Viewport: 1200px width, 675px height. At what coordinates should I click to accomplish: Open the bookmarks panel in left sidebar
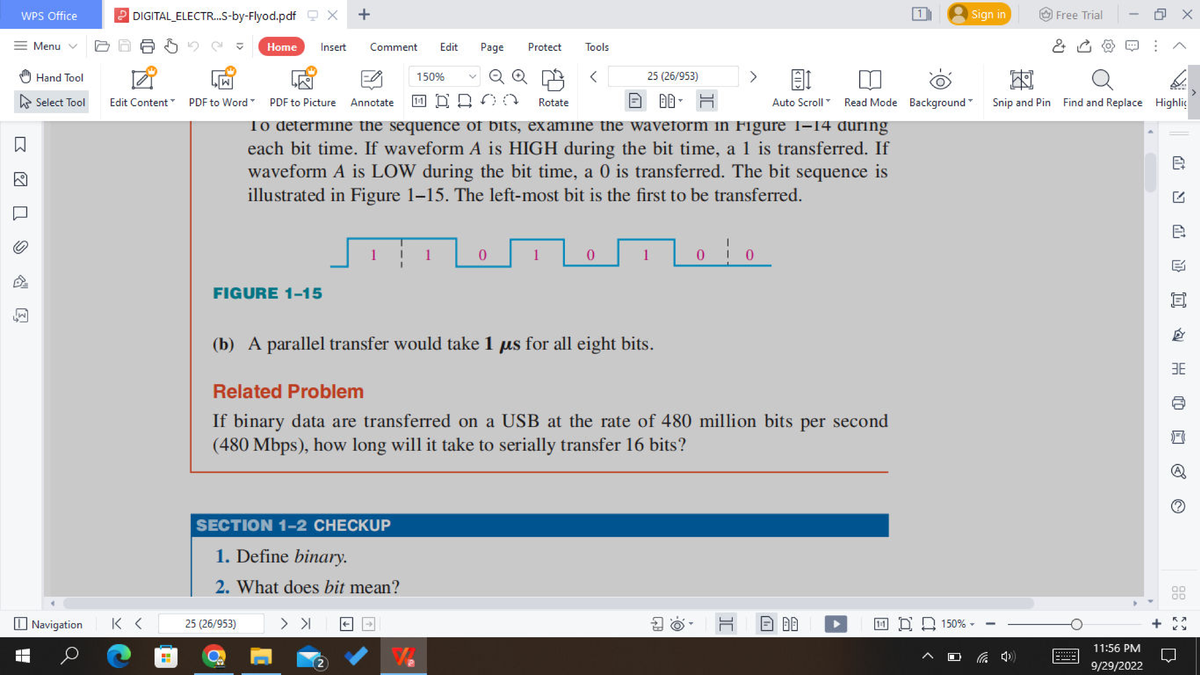coord(18,143)
